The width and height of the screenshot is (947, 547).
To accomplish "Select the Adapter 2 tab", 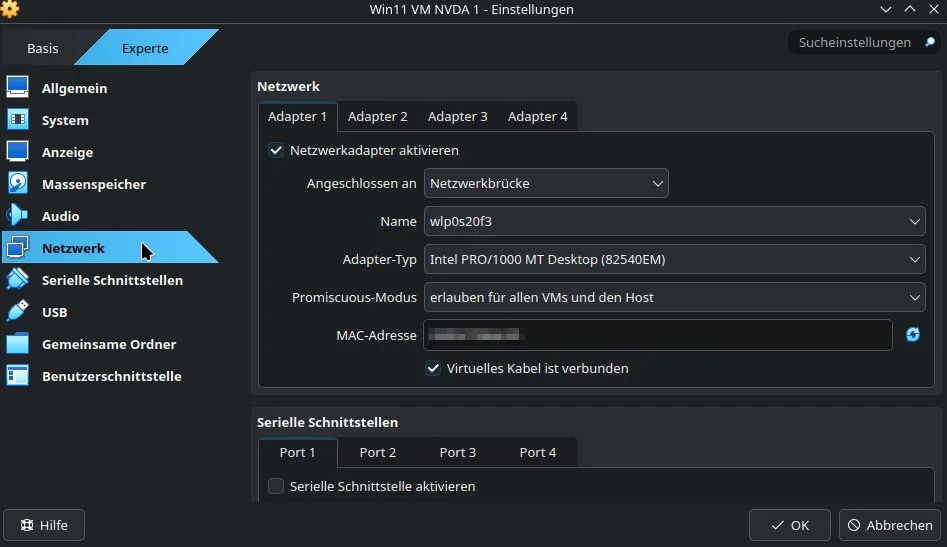I will (x=377, y=117).
